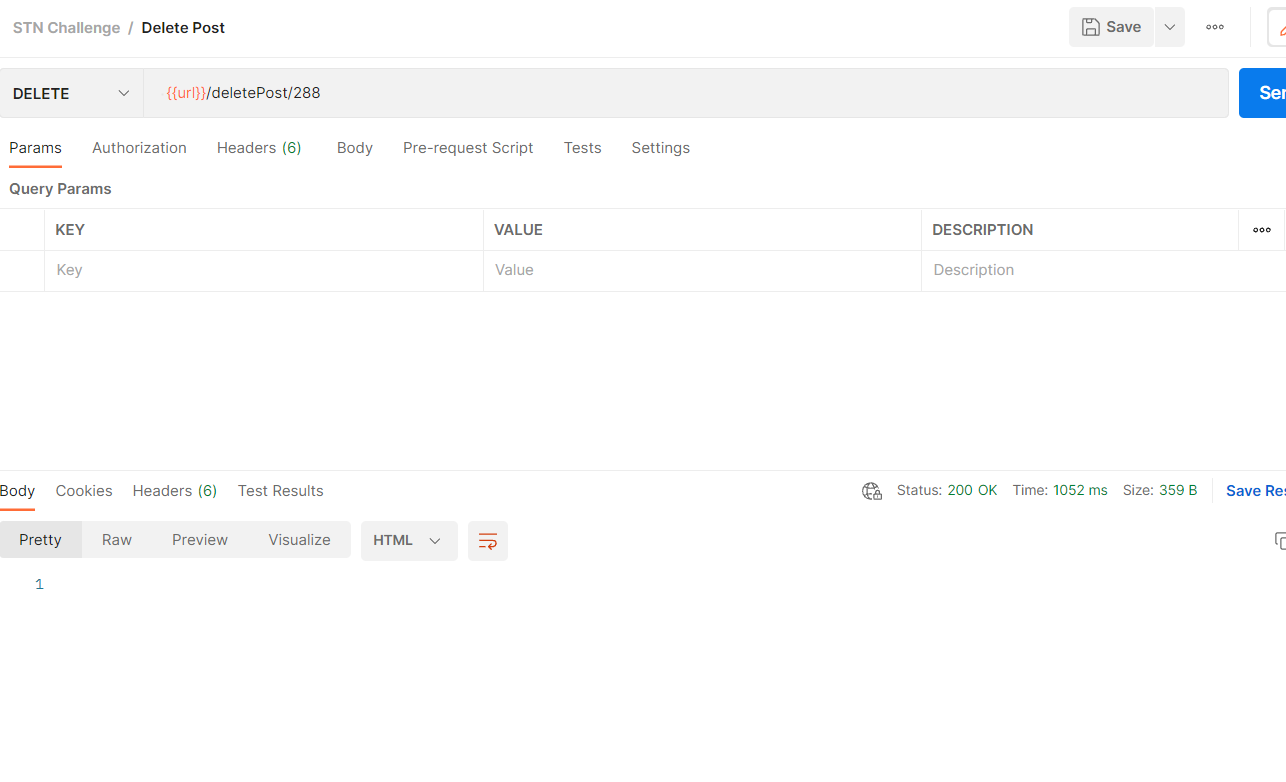Open the response Cookies tab
Viewport: 1286px width, 782px height.
tap(84, 491)
